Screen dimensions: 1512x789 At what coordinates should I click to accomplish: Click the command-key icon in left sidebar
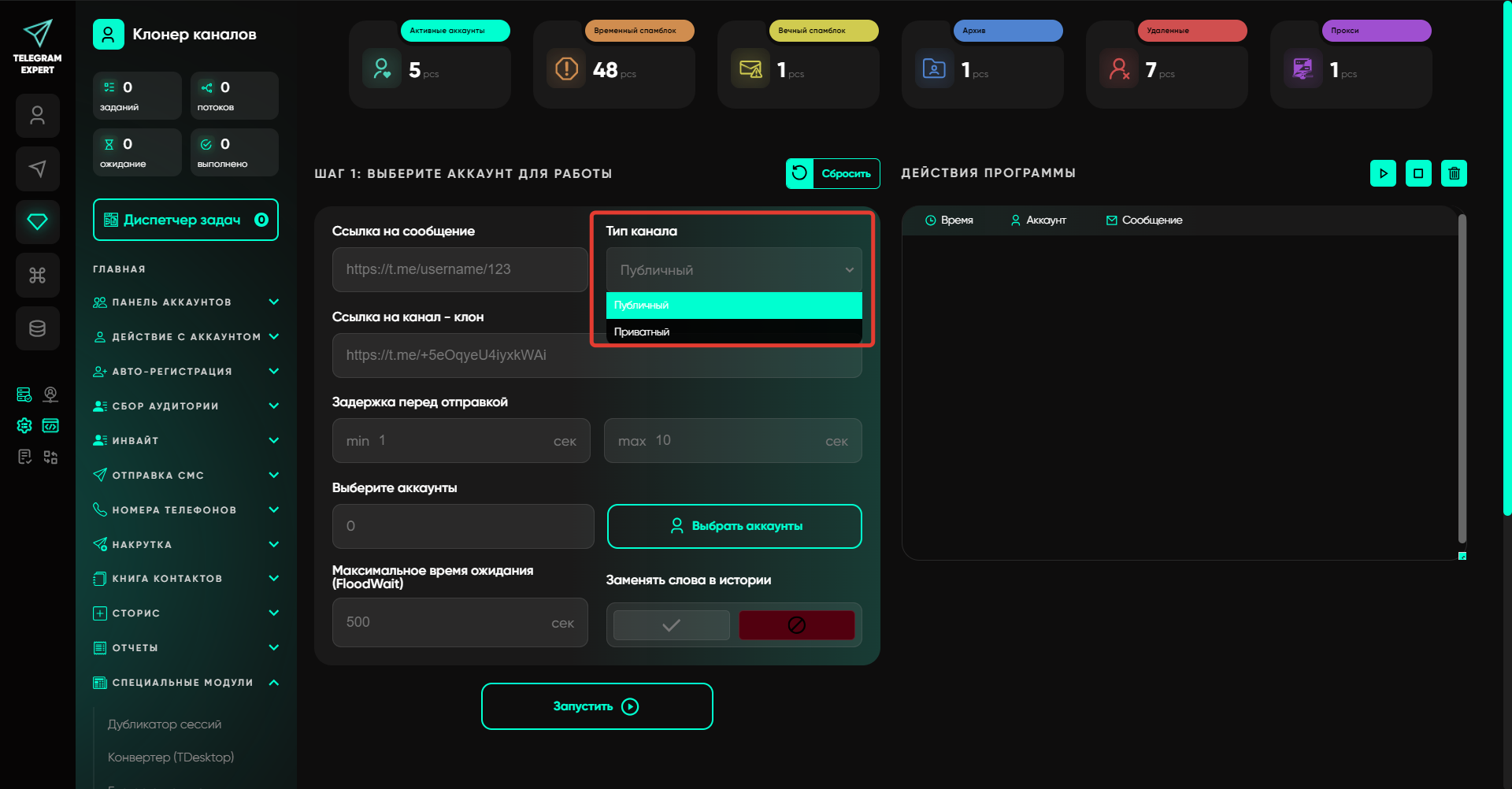[x=37, y=275]
